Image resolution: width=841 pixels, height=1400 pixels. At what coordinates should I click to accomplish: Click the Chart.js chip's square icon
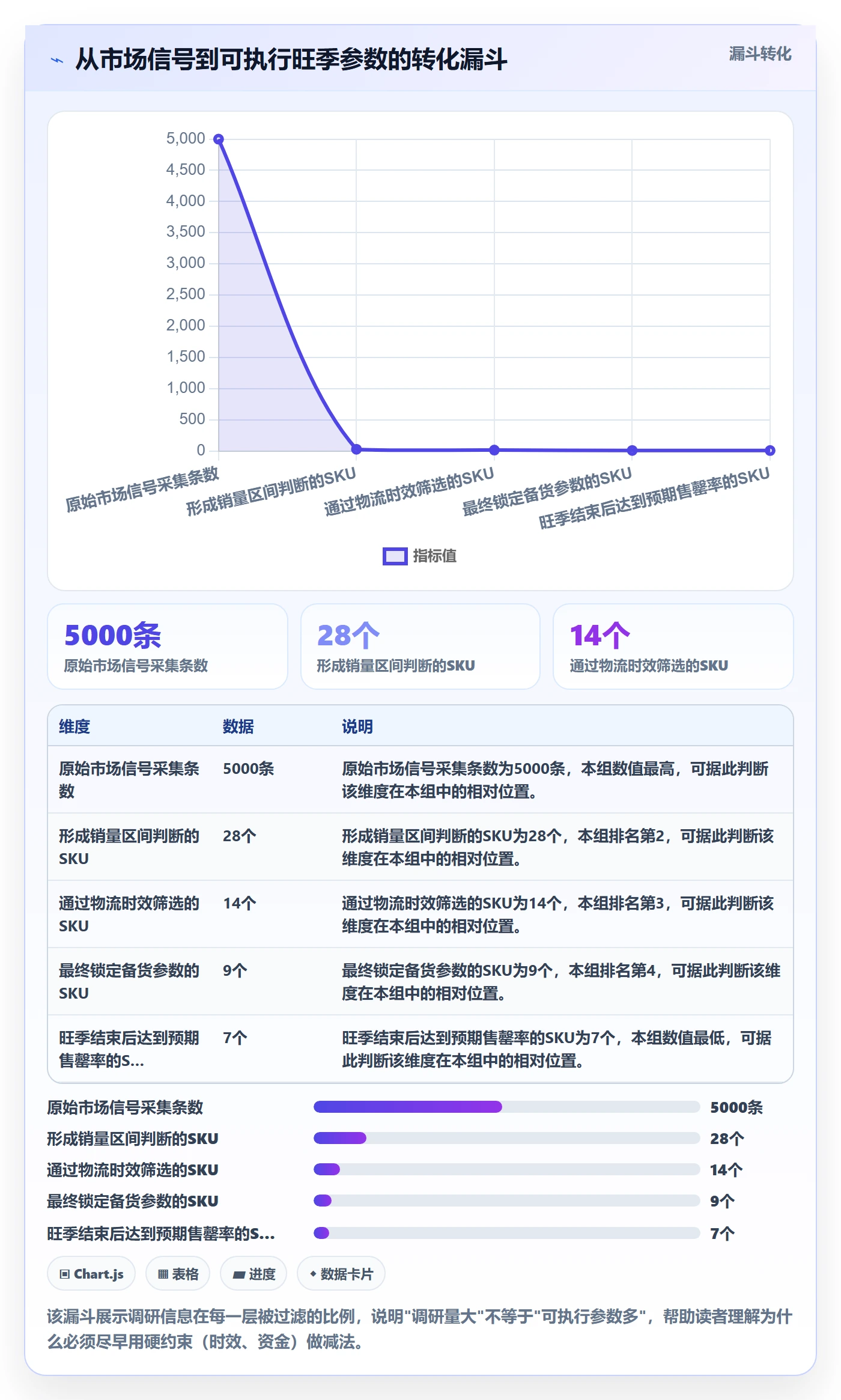65,1274
